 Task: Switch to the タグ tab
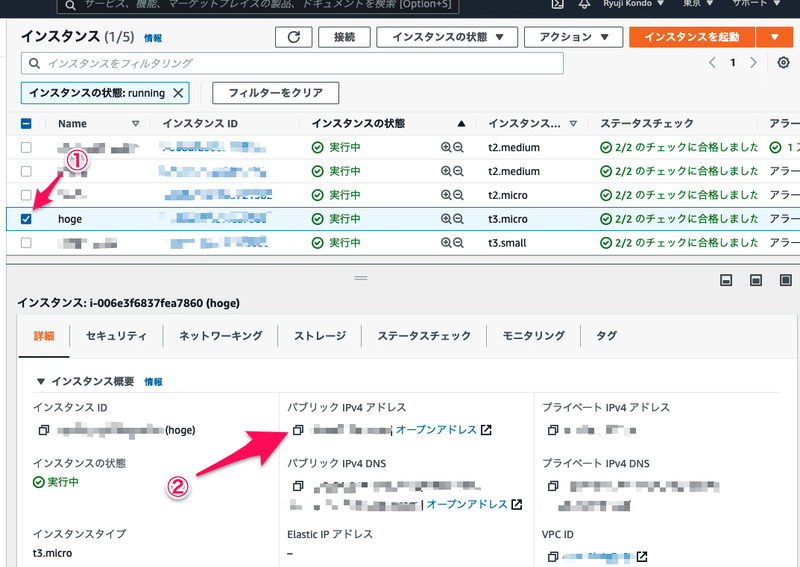coord(606,336)
